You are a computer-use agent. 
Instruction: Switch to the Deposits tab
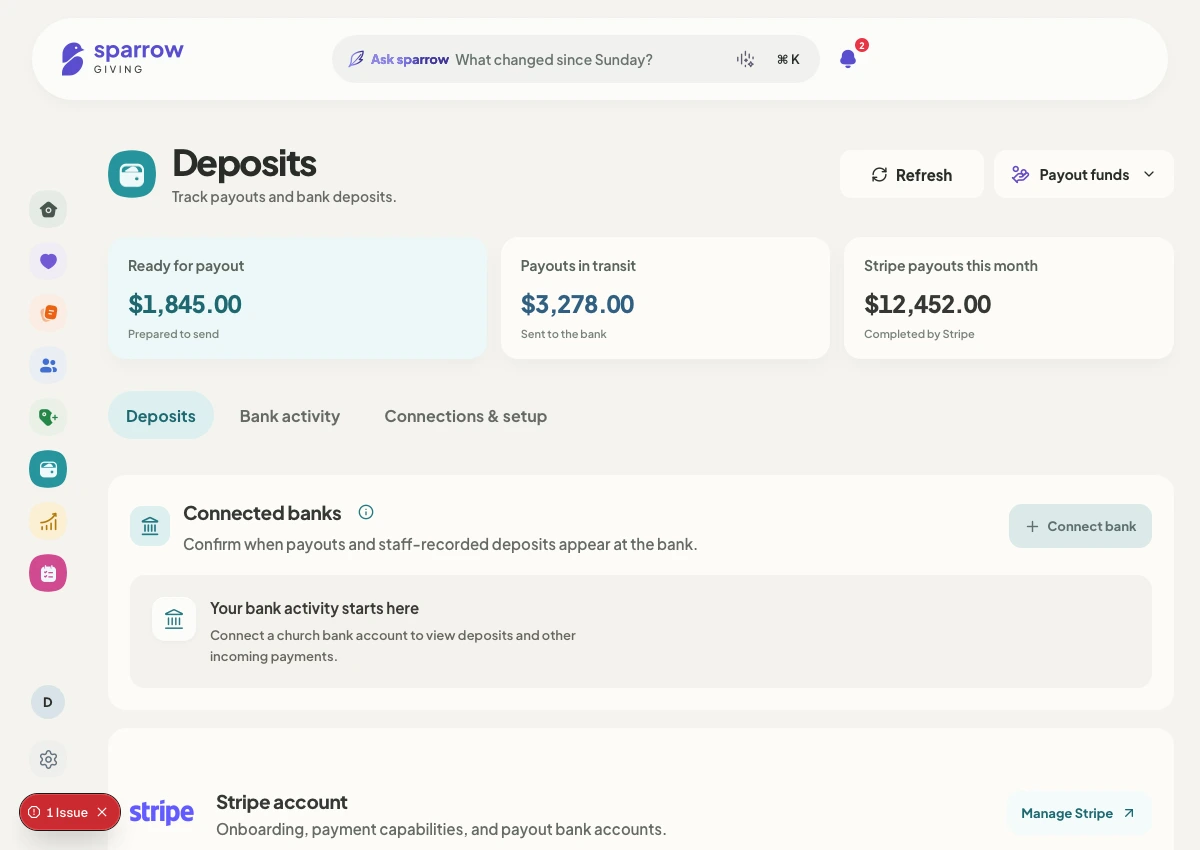(x=161, y=415)
